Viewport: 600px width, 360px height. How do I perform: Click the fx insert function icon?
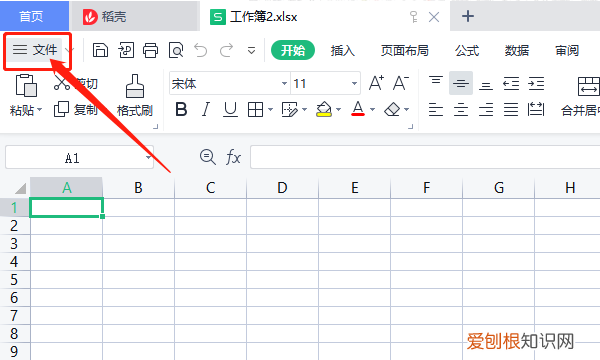pyautogui.click(x=233, y=157)
